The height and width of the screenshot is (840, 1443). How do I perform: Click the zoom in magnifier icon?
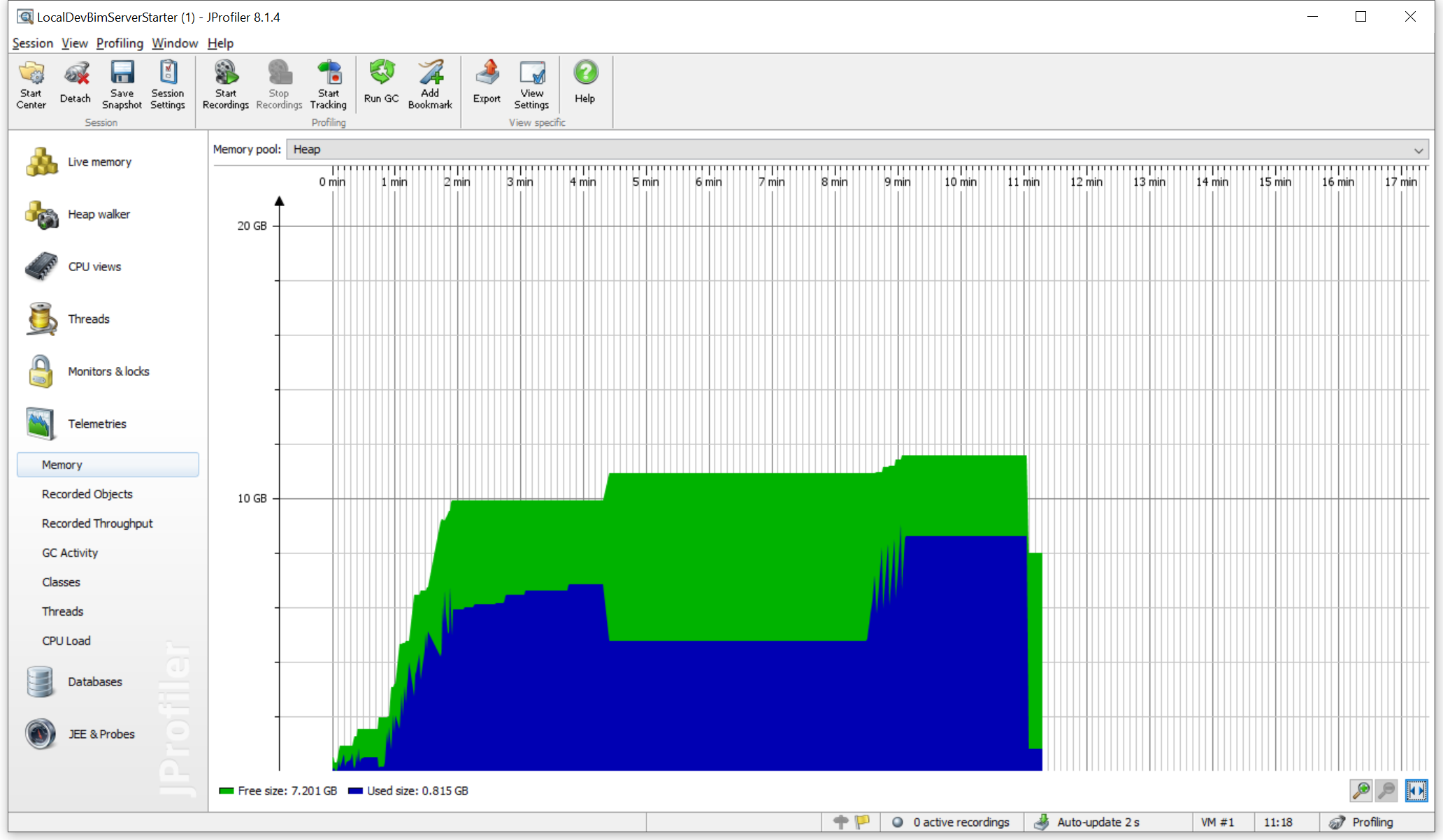1361,790
